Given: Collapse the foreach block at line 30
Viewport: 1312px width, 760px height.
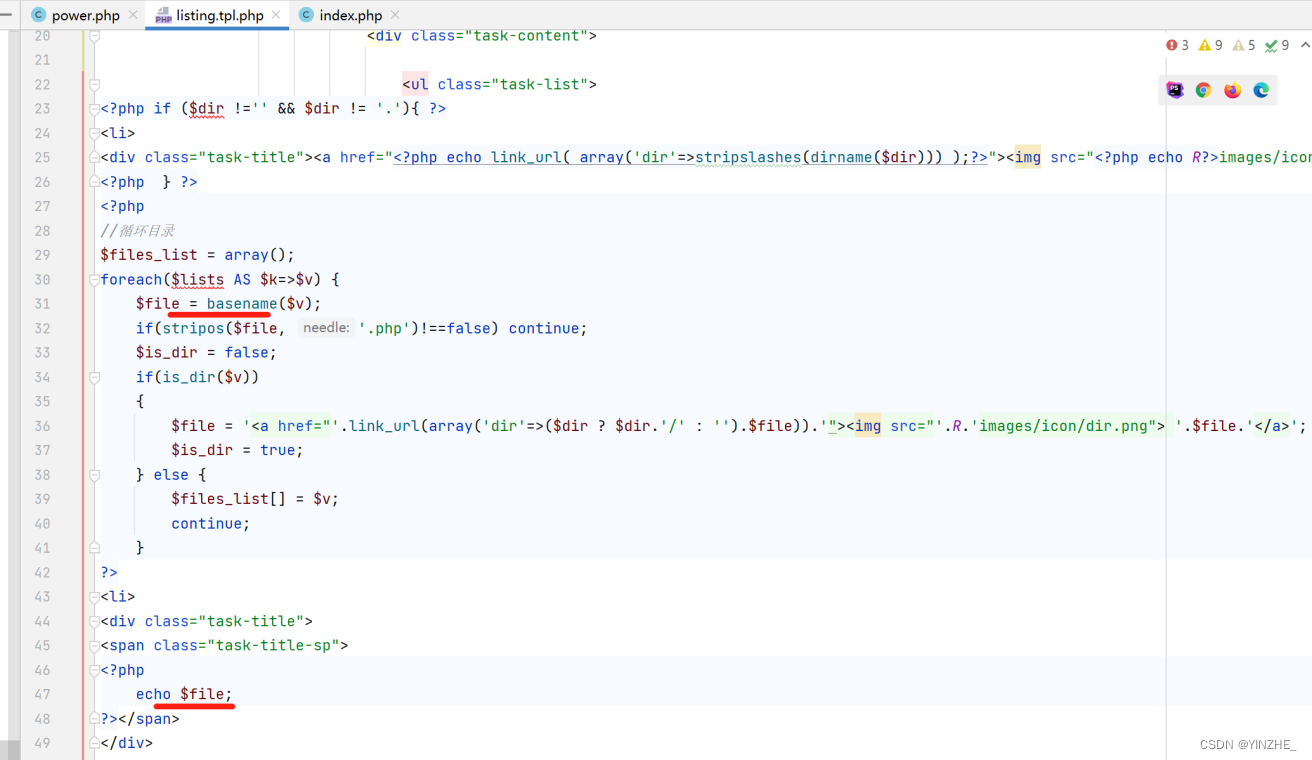Looking at the screenshot, I should 94,280.
